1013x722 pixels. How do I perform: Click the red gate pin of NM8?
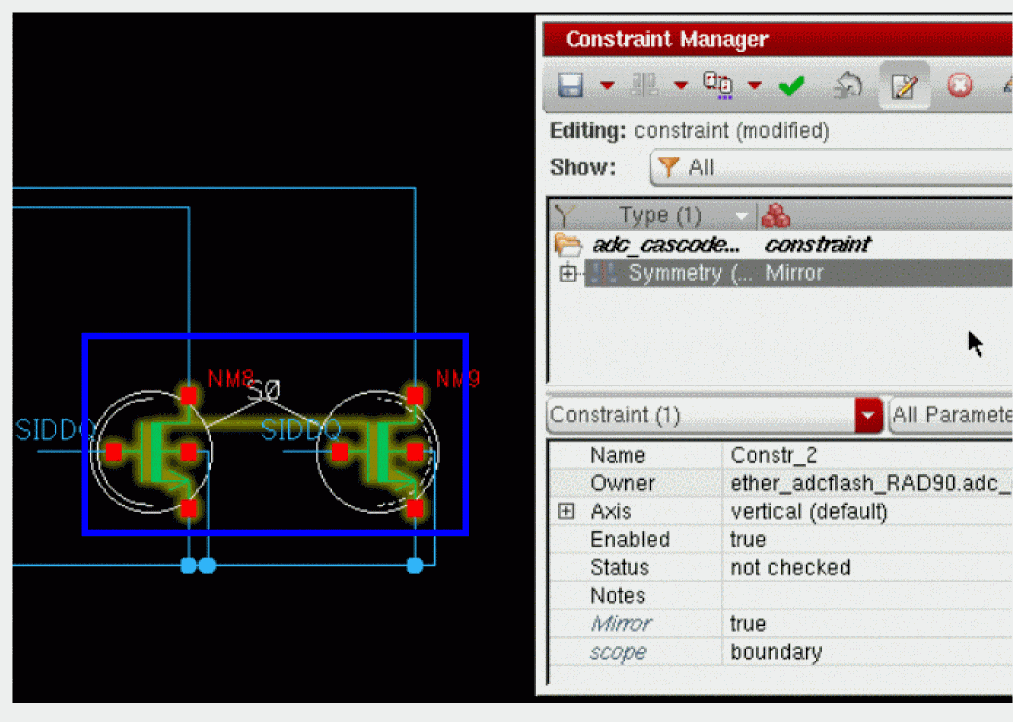click(114, 451)
